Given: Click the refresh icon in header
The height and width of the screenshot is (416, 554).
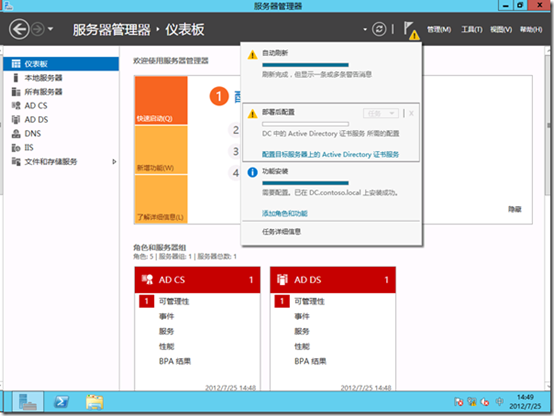Looking at the screenshot, I should 379,29.
